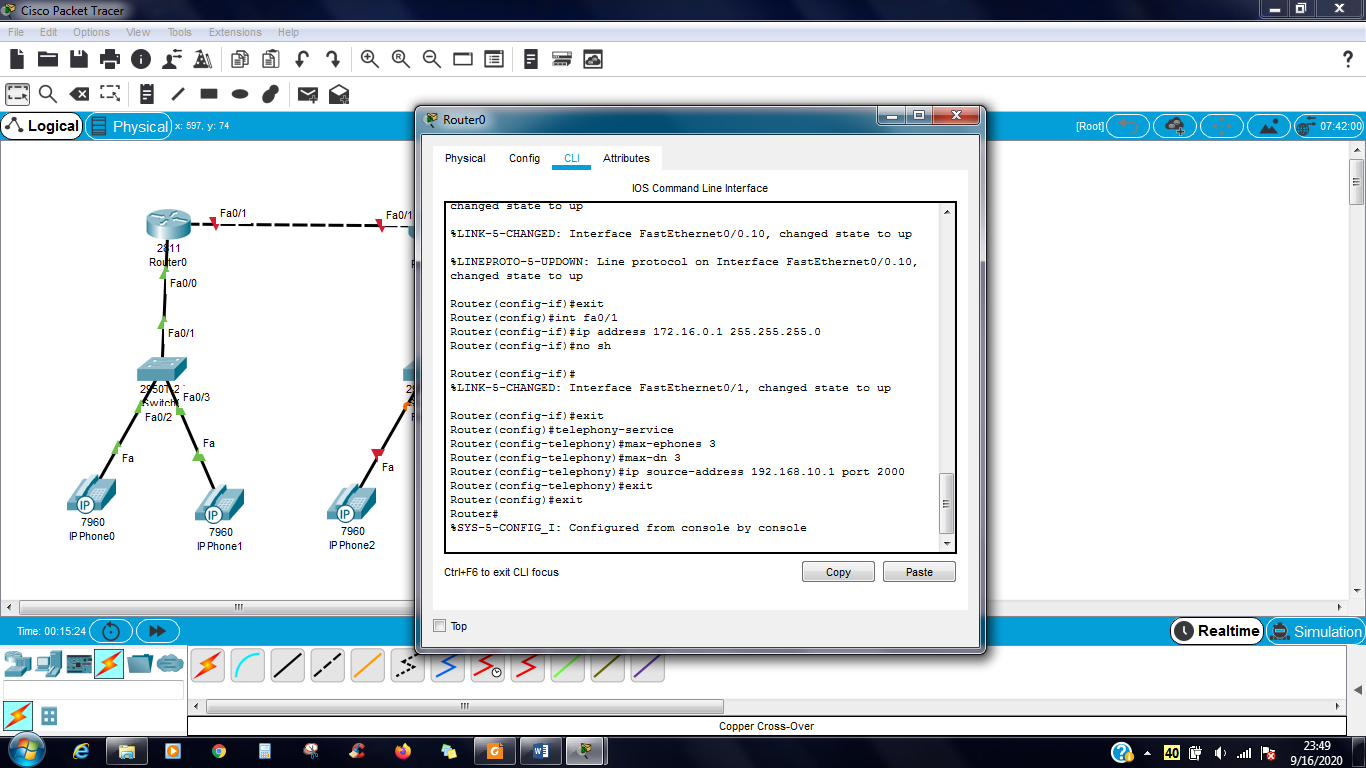Screen dimensions: 1366x768
Task: Open Word from the taskbar
Action: click(x=541, y=751)
